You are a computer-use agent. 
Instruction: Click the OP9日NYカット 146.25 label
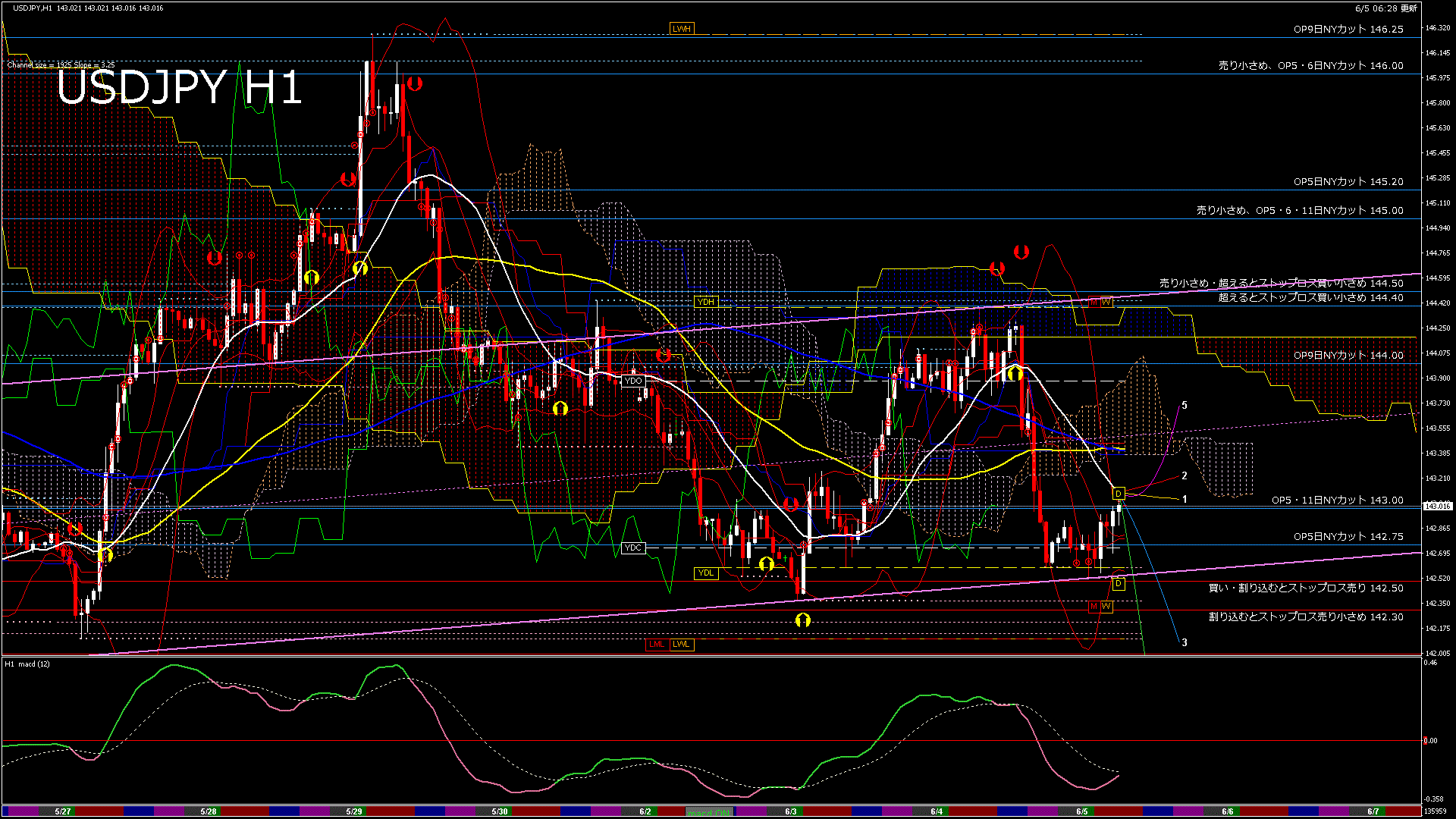[1348, 30]
